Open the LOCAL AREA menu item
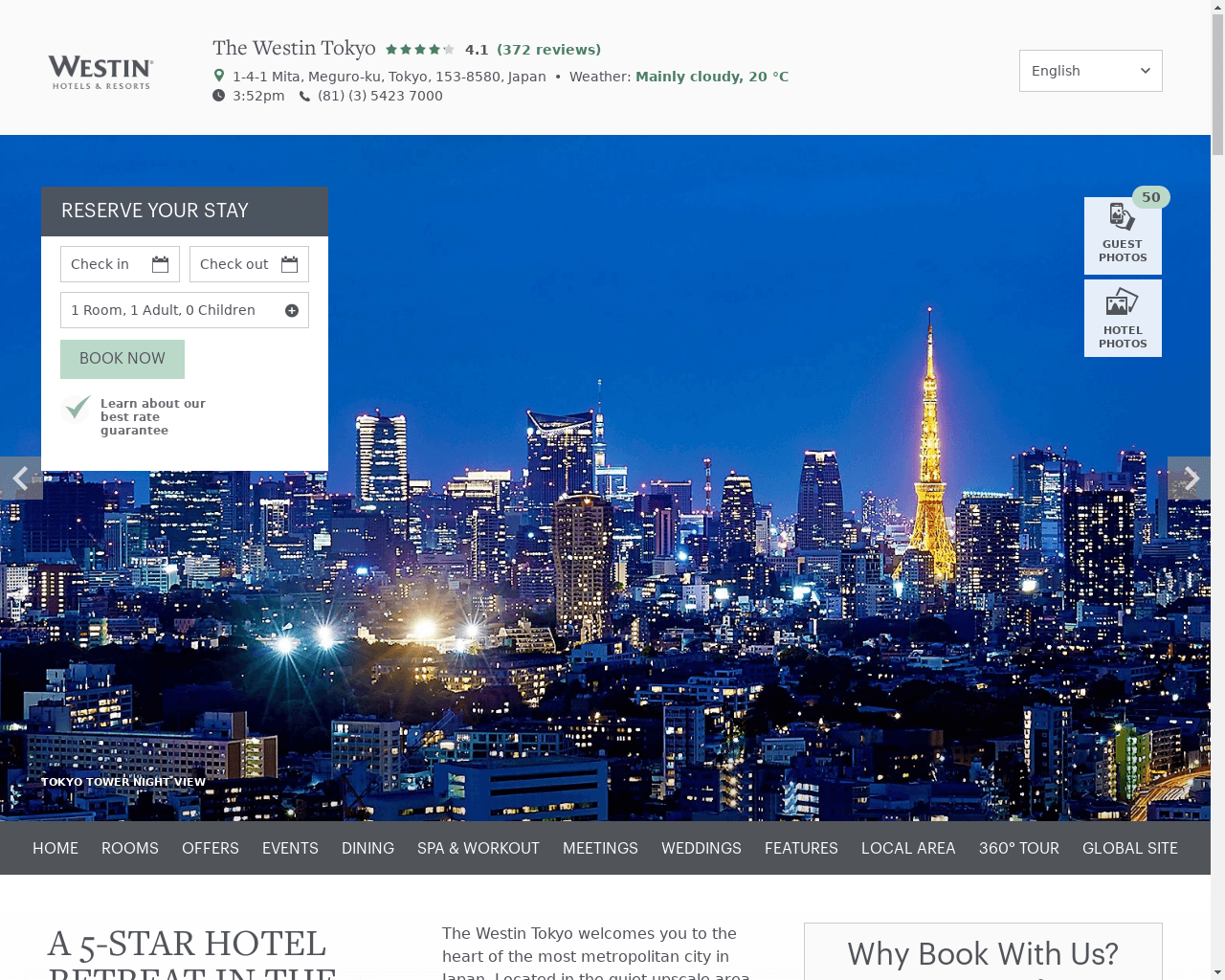Viewport: 1225px width, 980px height. 908,848
